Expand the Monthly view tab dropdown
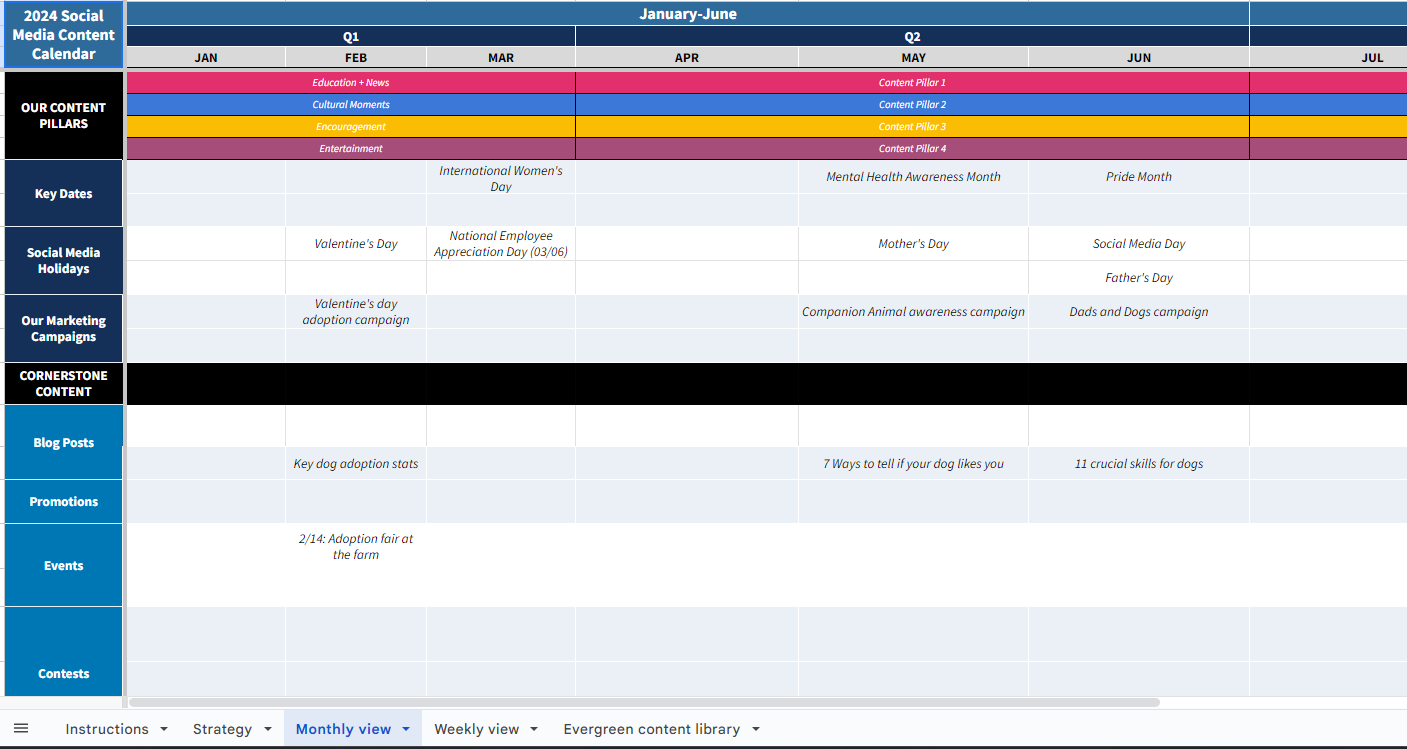 (405, 728)
